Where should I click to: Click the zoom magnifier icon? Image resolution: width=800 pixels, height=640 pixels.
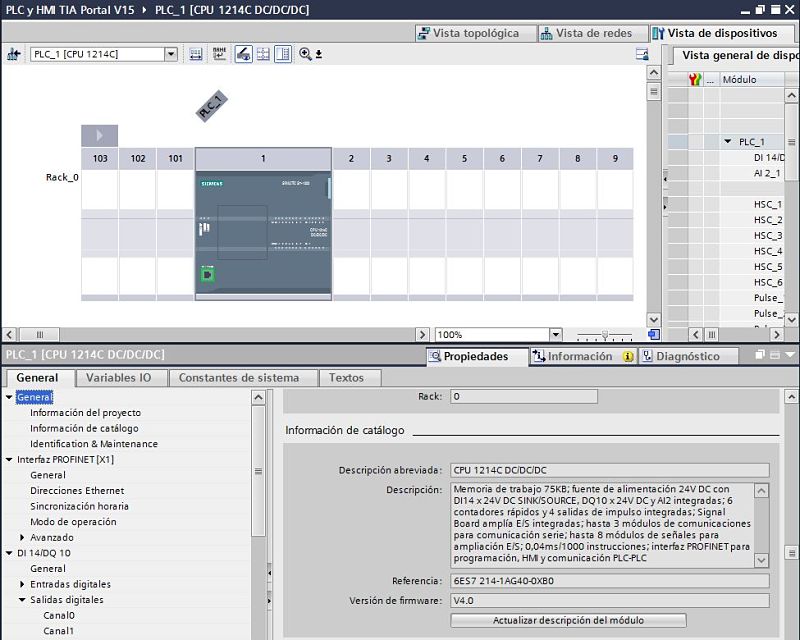(x=305, y=54)
